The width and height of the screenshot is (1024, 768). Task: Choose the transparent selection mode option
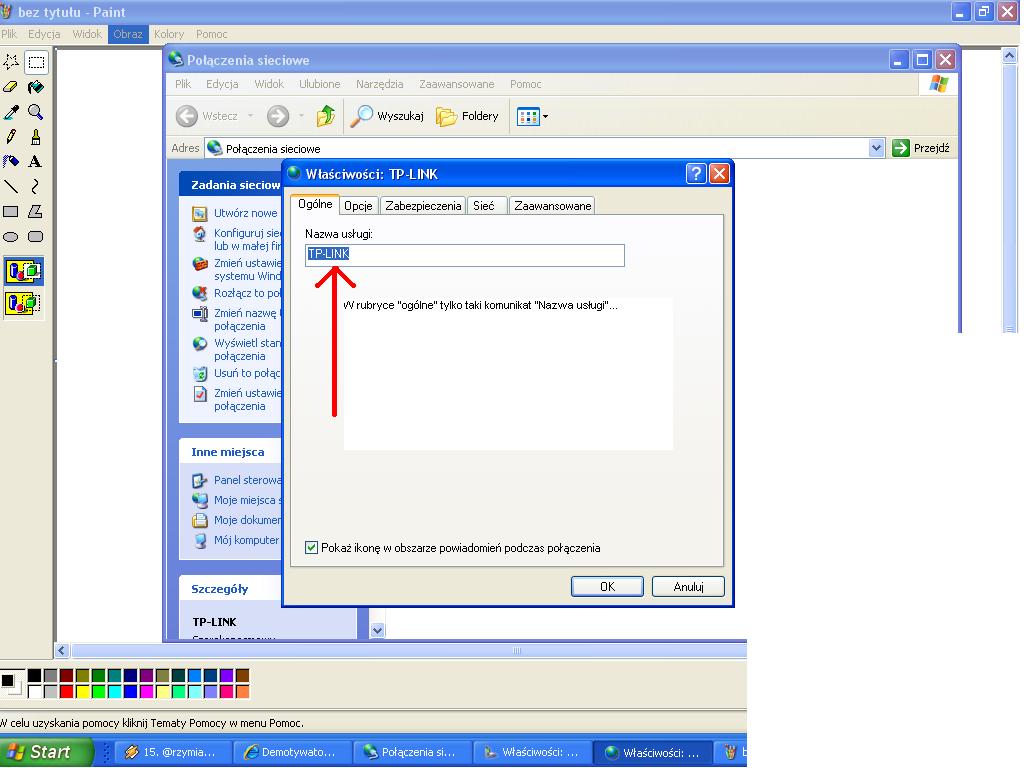24,303
